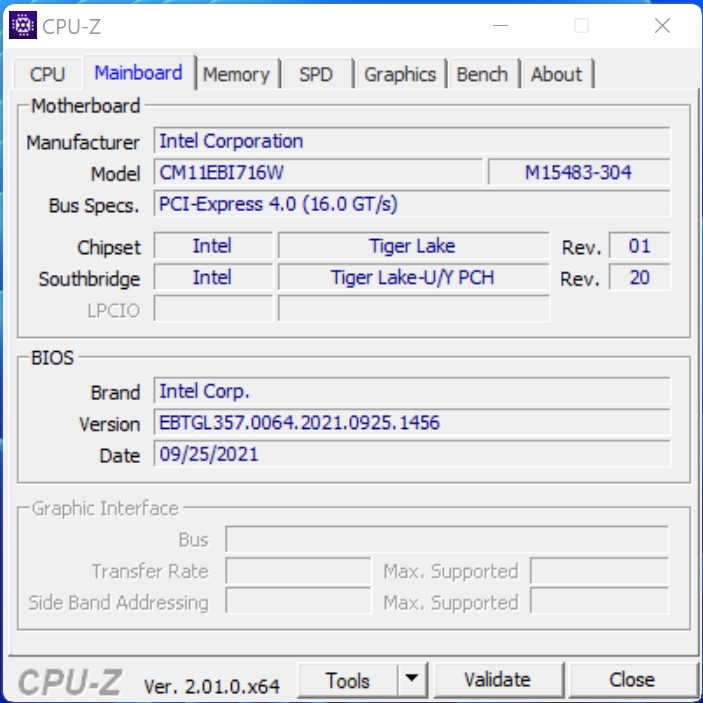Close the window with title bar X
The width and height of the screenshot is (703, 703).
[x=663, y=26]
